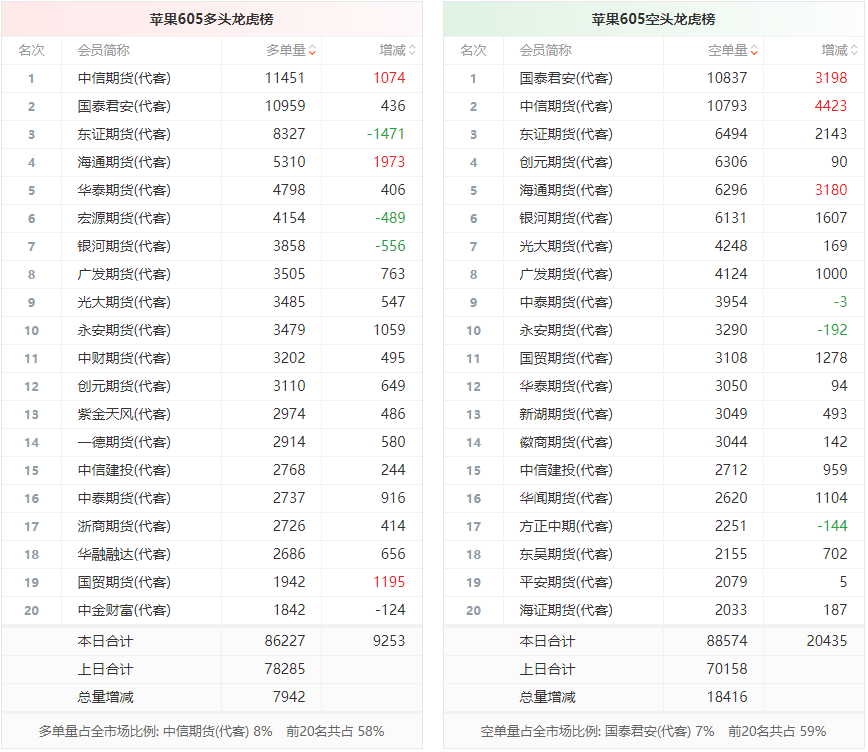
Task: Select 新湖期货(代客) row
Action: coord(654,414)
